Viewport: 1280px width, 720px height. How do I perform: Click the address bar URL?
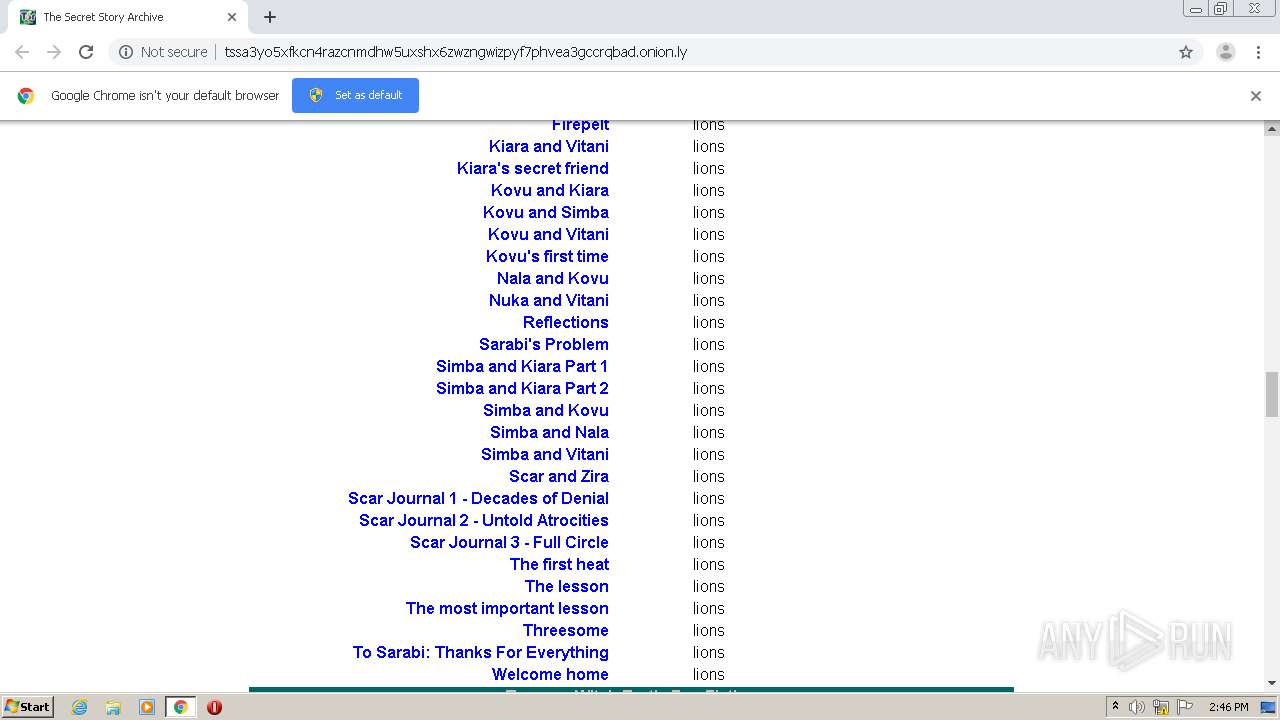click(x=456, y=52)
